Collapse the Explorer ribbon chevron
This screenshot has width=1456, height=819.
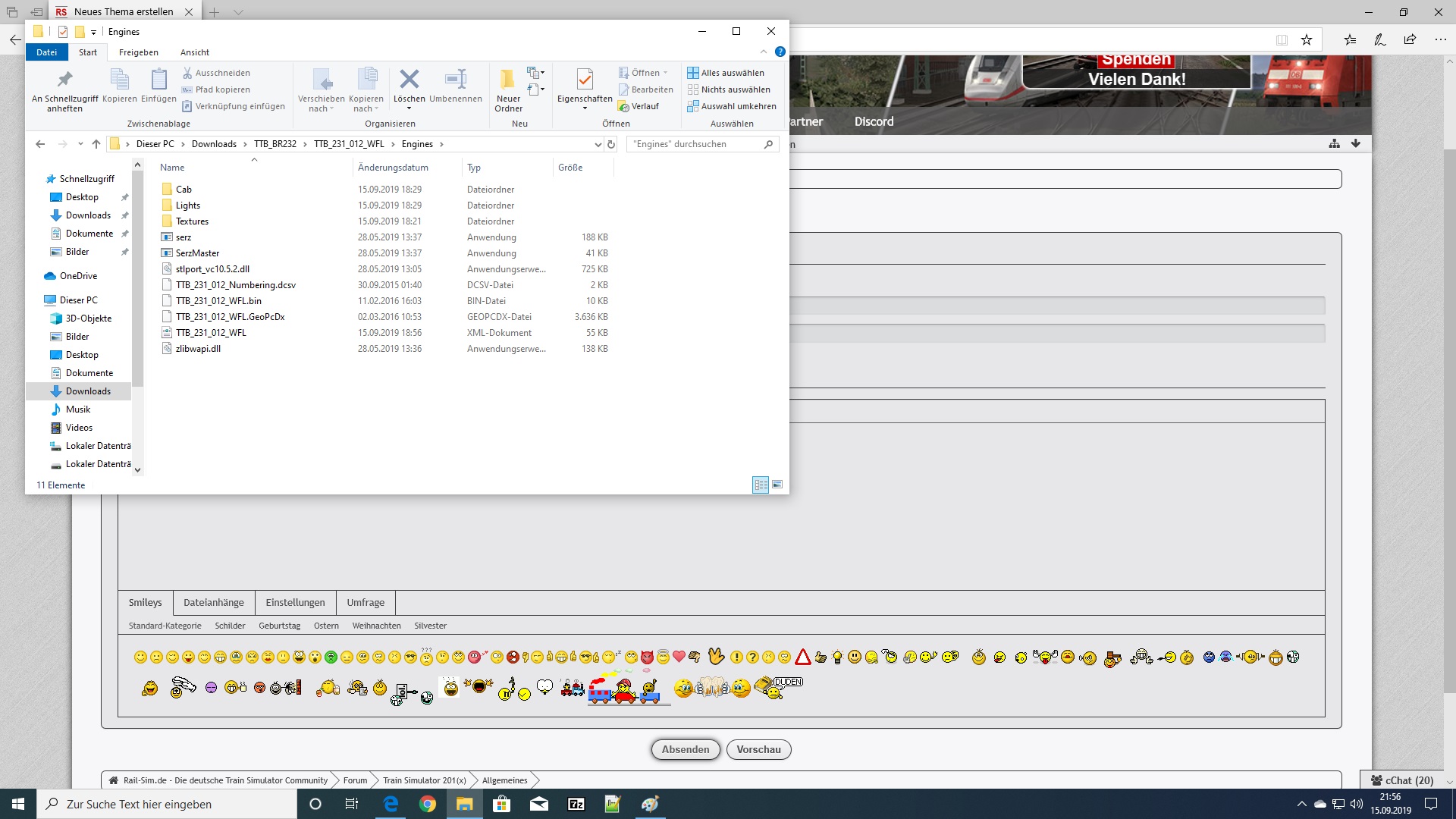click(763, 52)
